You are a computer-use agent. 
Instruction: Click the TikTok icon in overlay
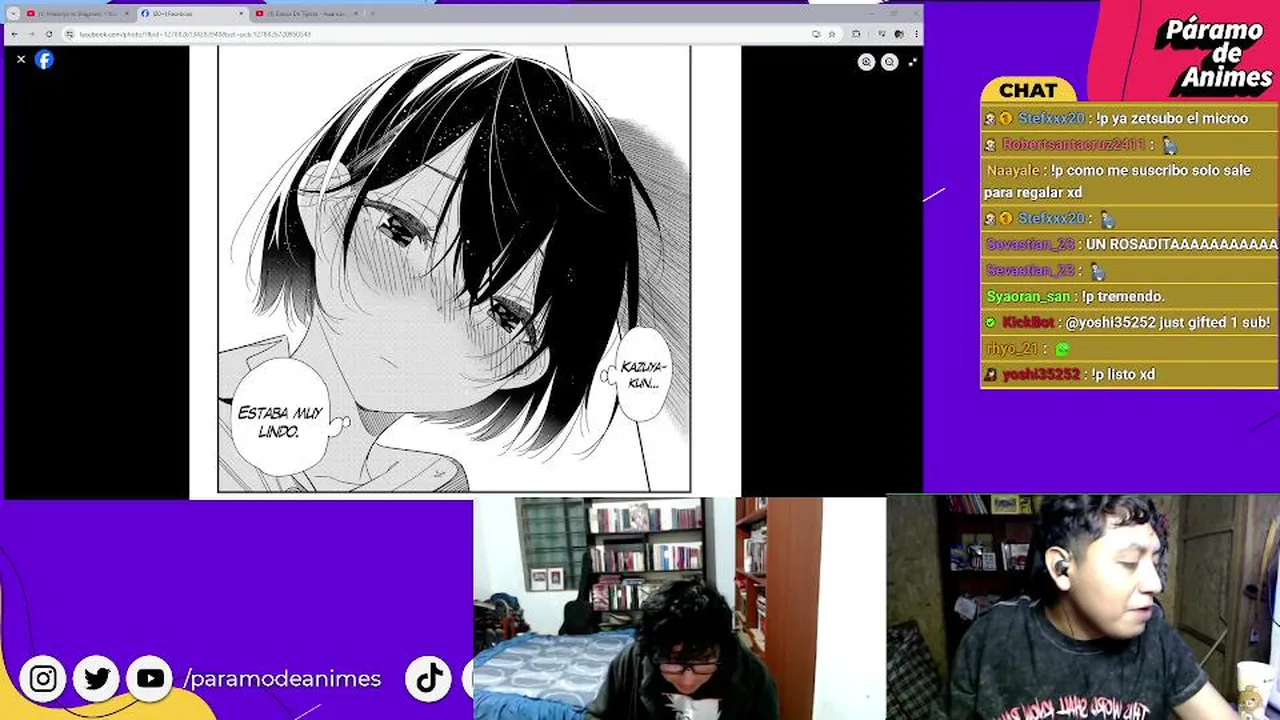[x=430, y=679]
